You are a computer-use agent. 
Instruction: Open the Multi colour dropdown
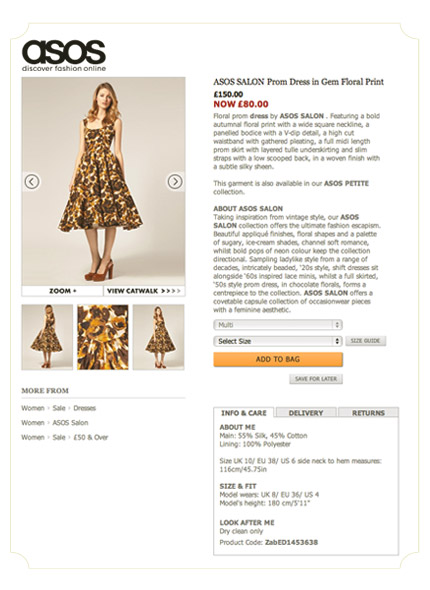(x=278, y=325)
